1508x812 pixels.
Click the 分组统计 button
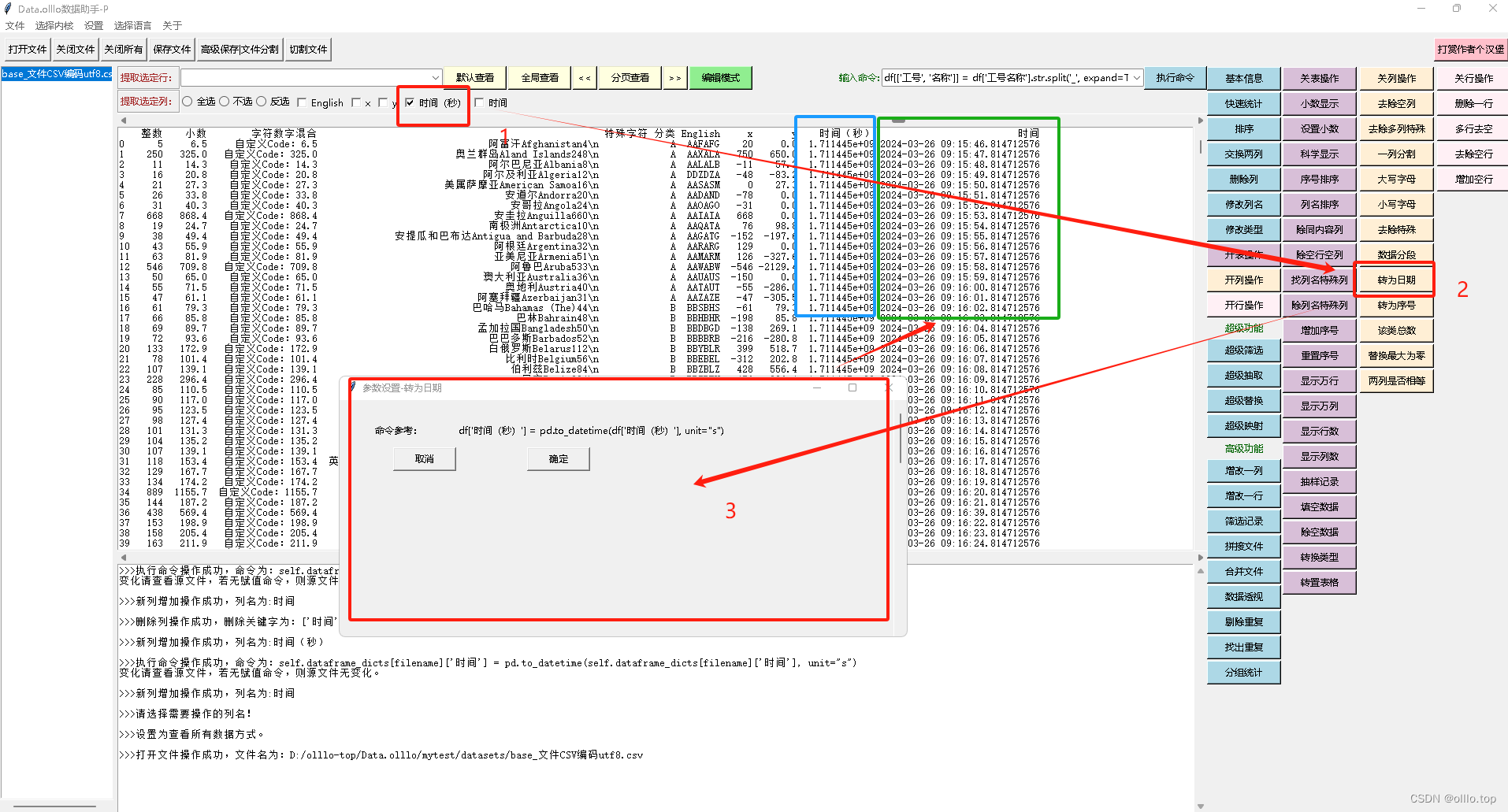(1244, 672)
